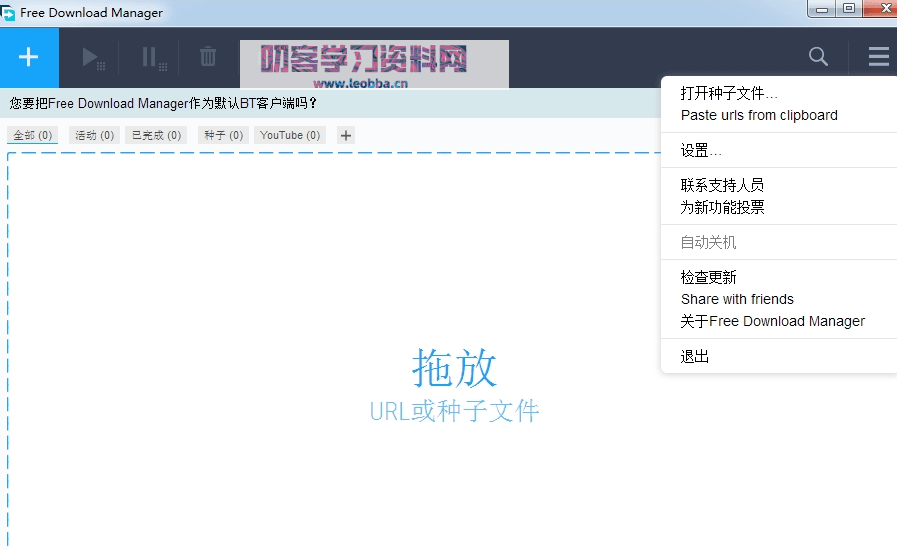Choose 退出 to quit the app
This screenshot has height=550, width=897.
694,357
